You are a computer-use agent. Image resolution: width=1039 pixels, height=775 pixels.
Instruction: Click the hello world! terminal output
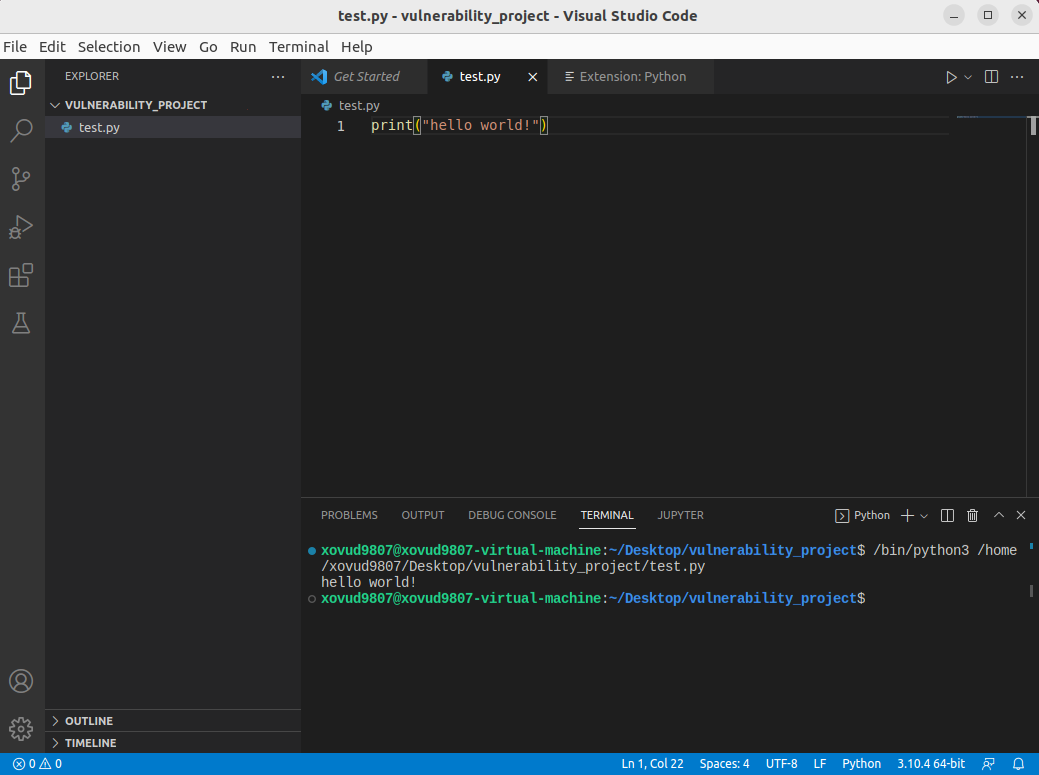tap(368, 582)
